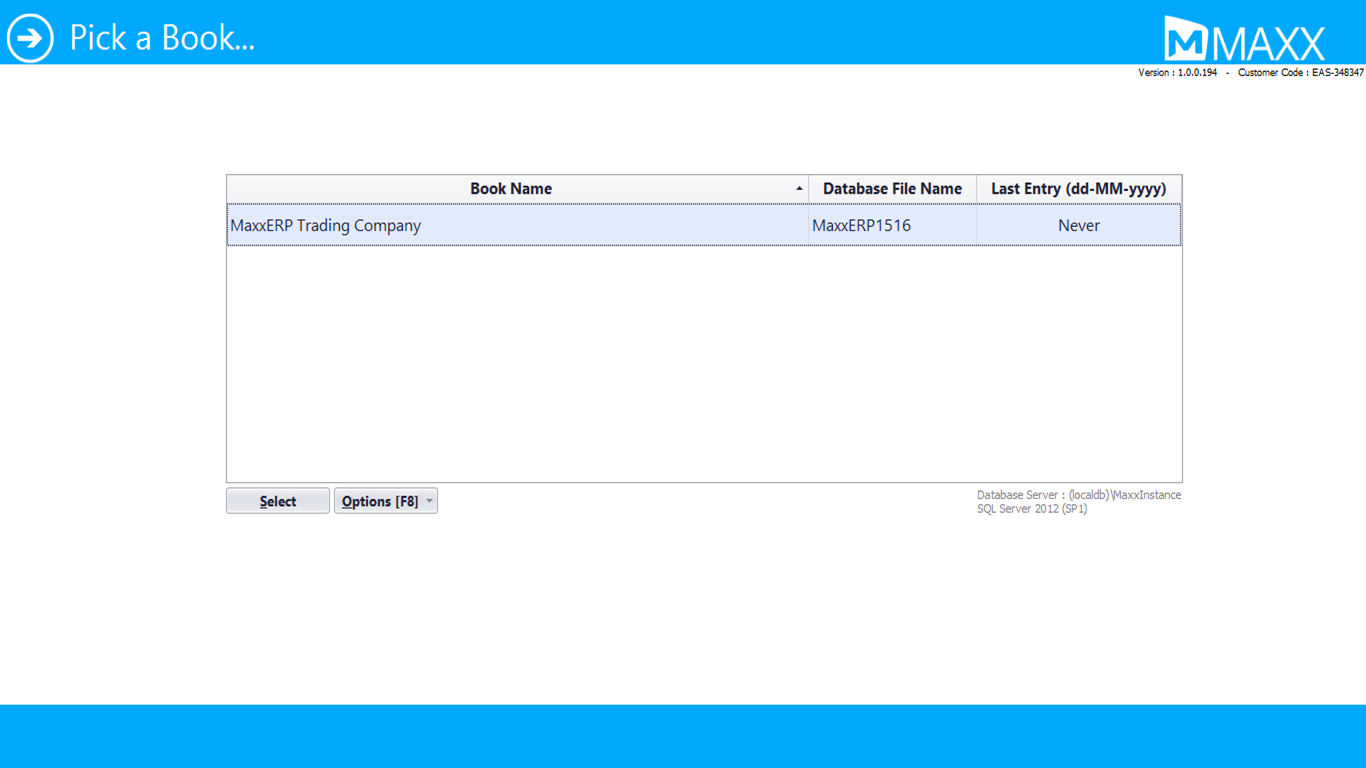Sort by Database File Name column header

pos(892,189)
